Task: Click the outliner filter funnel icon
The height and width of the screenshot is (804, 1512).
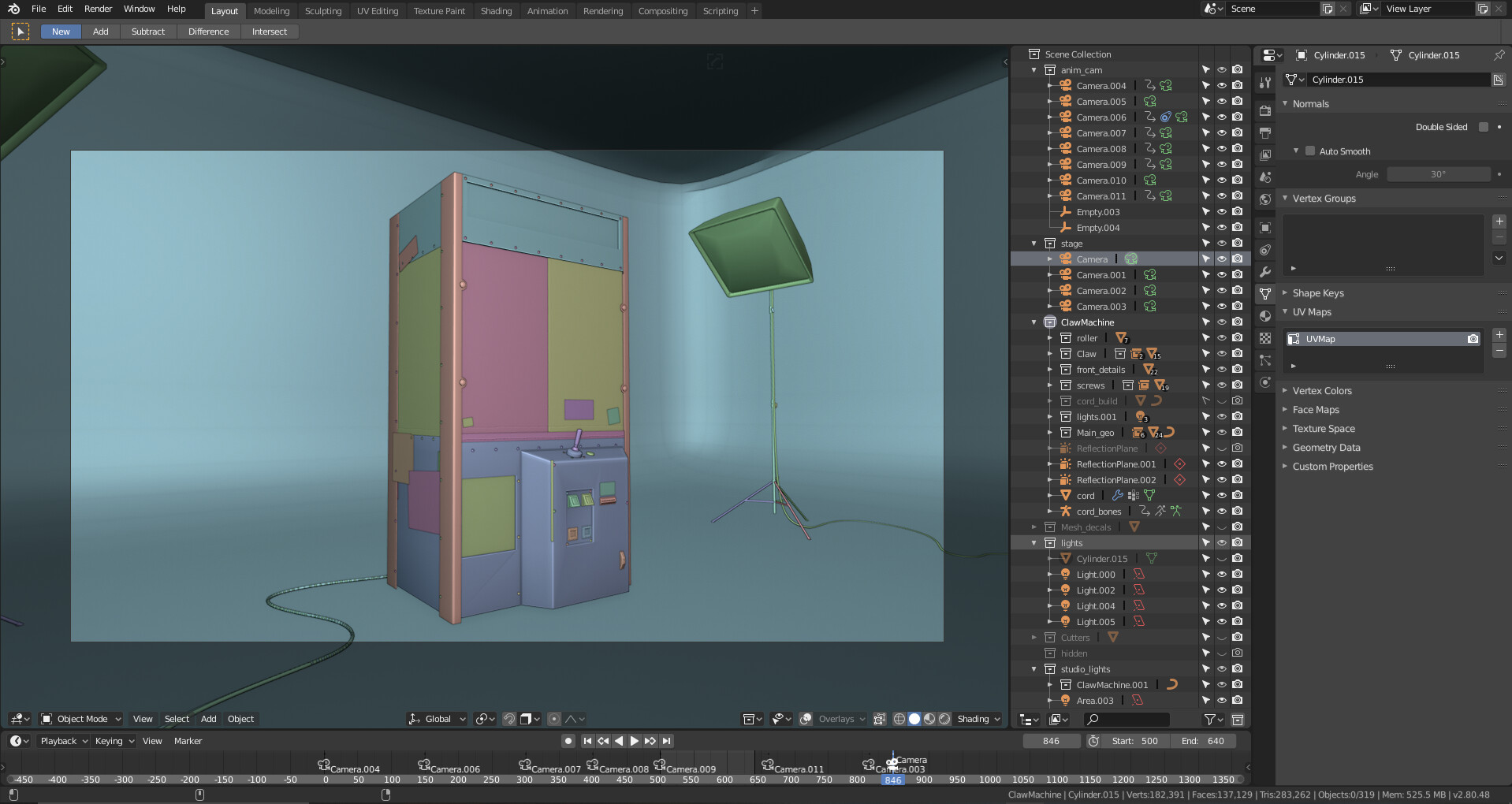Action: click(1209, 719)
